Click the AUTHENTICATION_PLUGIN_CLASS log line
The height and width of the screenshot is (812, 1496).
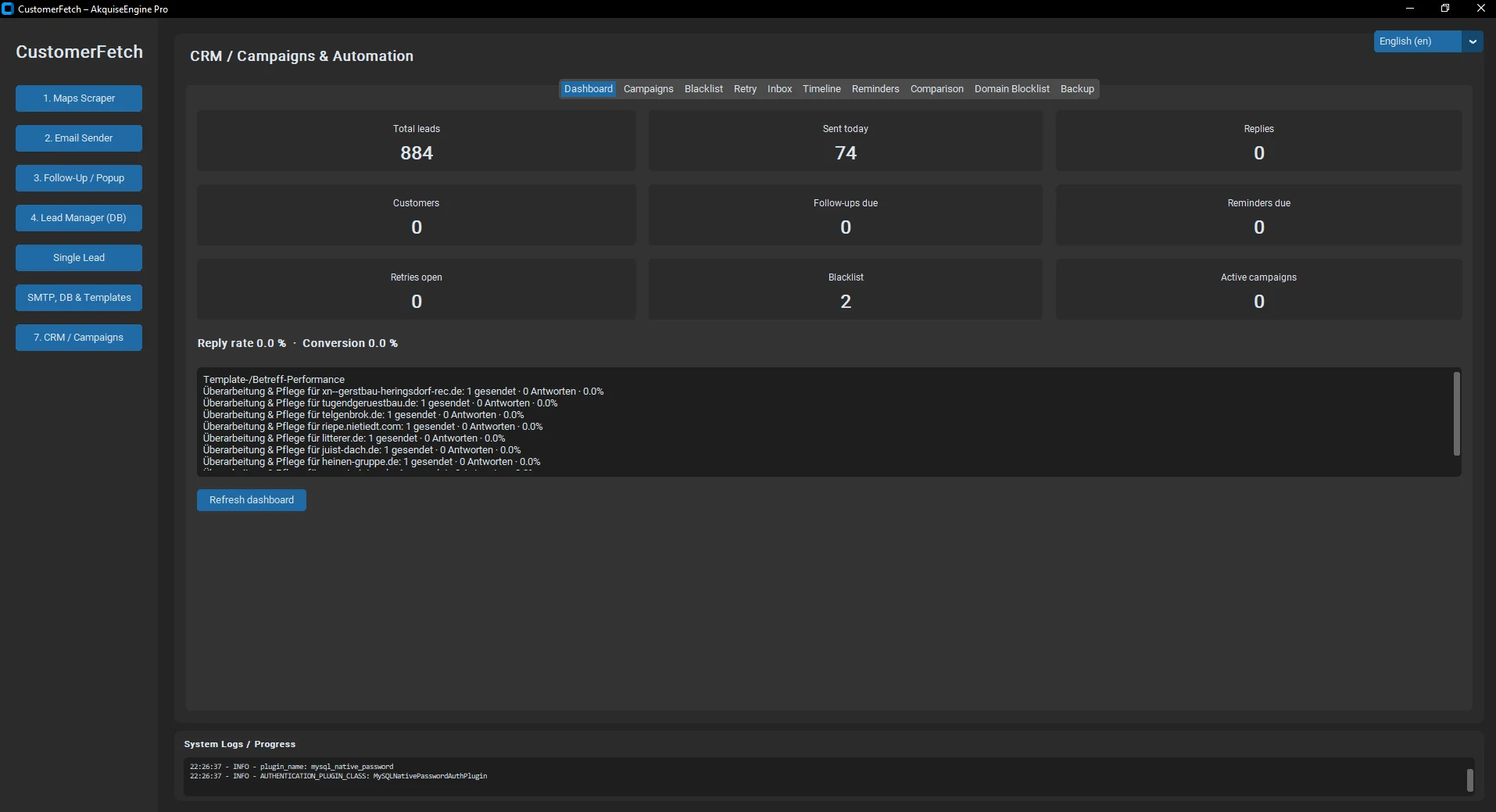click(x=338, y=776)
